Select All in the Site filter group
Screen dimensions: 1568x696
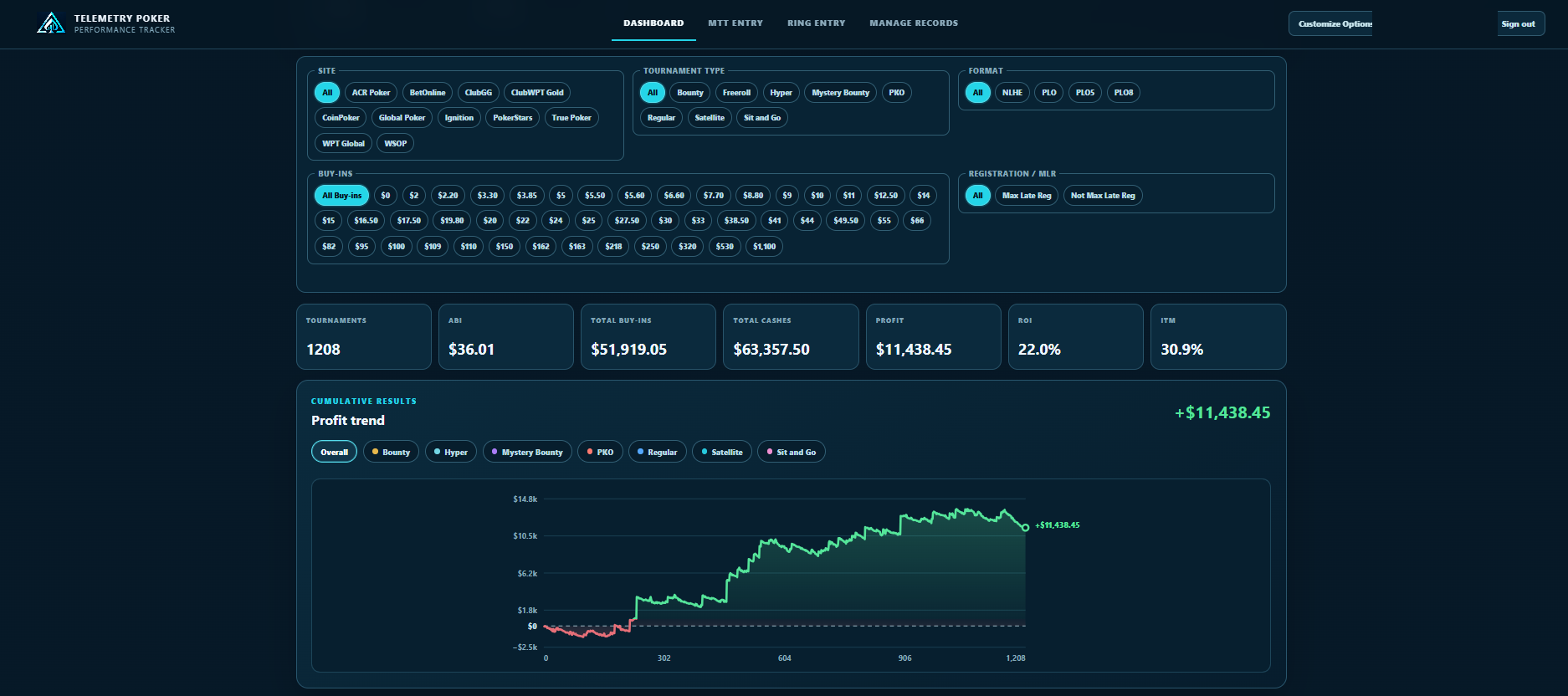327,93
